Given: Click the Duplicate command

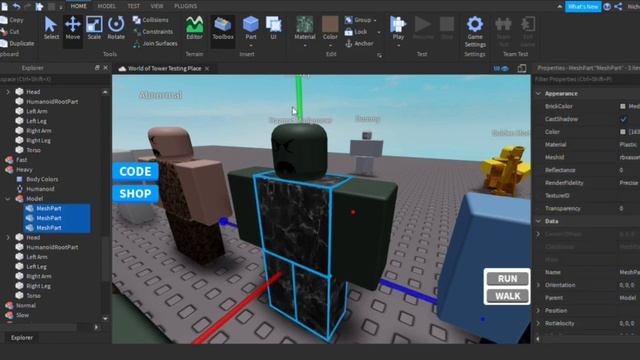Looking at the screenshot, I should 17,43.
